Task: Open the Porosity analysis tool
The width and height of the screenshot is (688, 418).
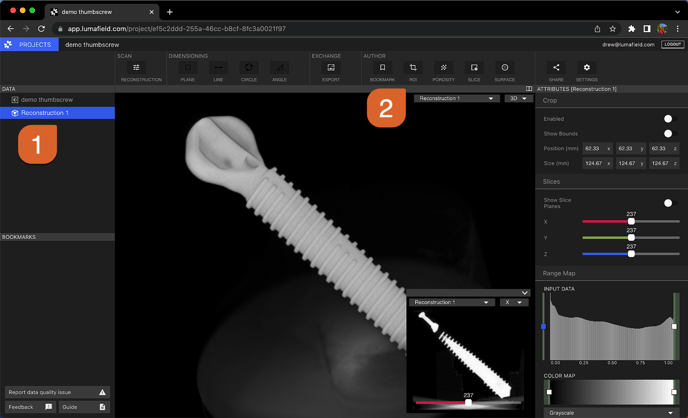Action: click(443, 70)
